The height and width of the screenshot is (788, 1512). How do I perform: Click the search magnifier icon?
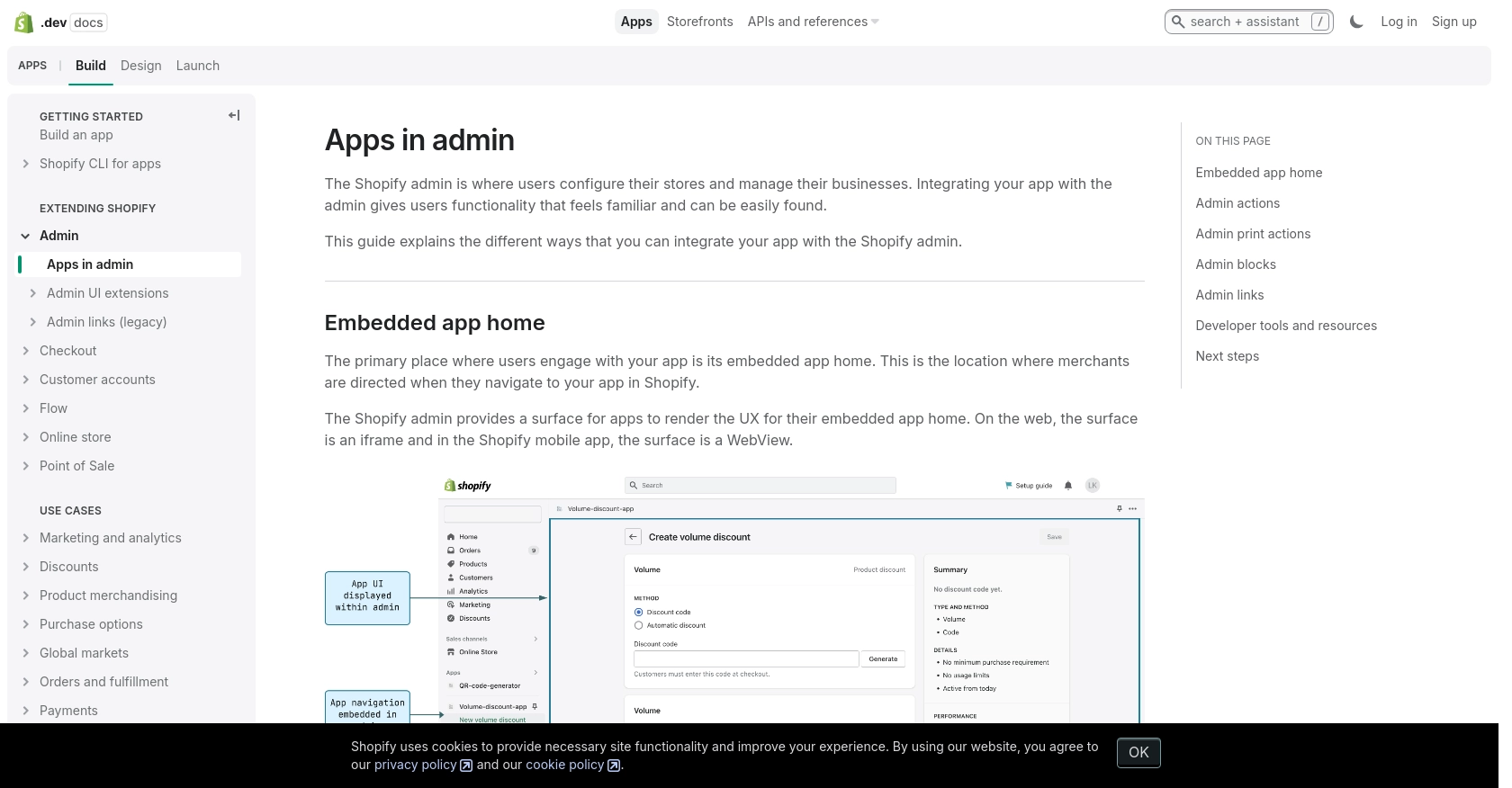(x=1177, y=22)
